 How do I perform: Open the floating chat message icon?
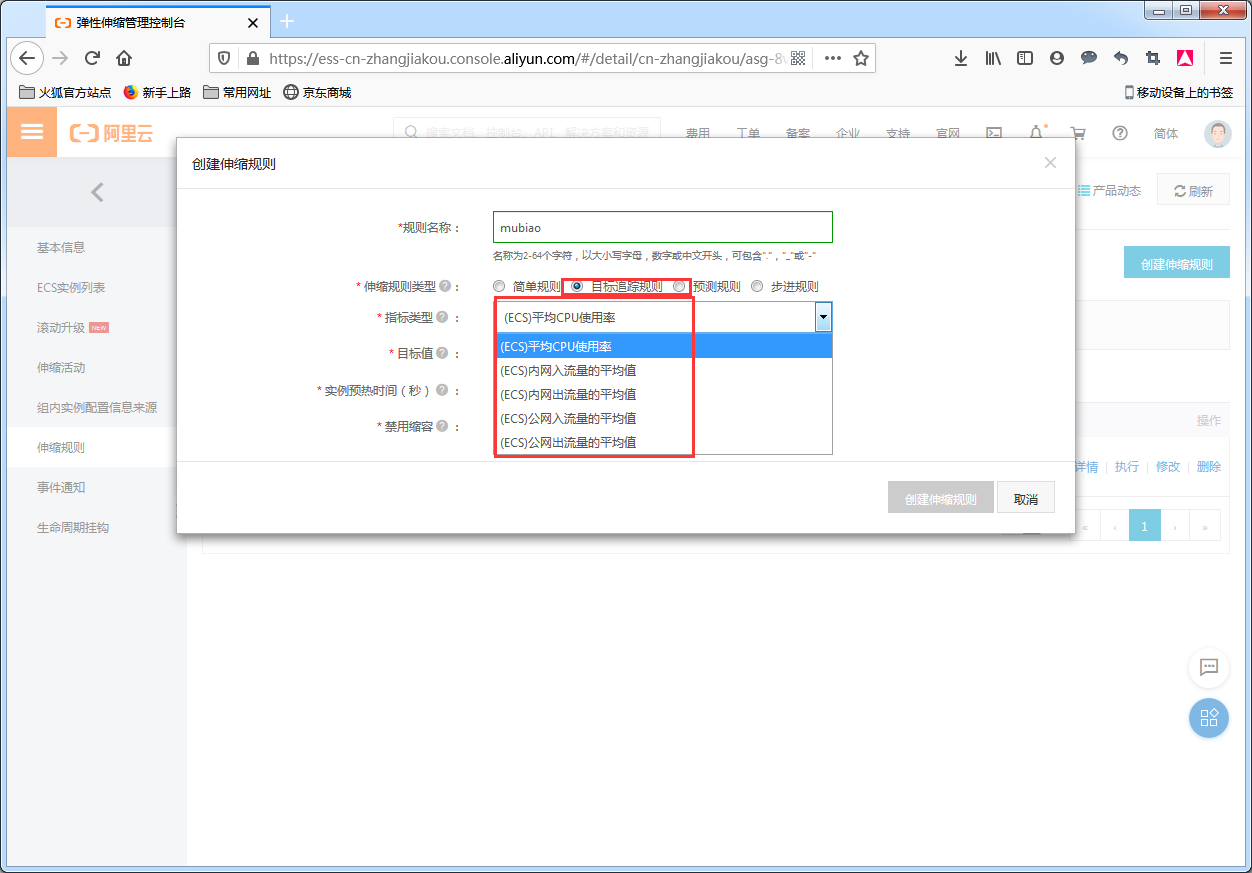[1208, 667]
